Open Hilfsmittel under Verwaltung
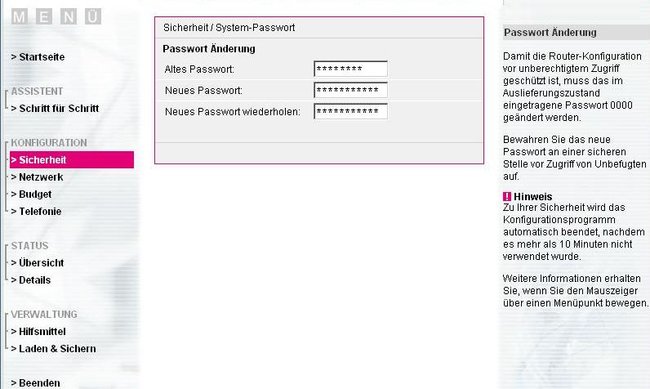The image size is (650, 389). click(x=38, y=331)
